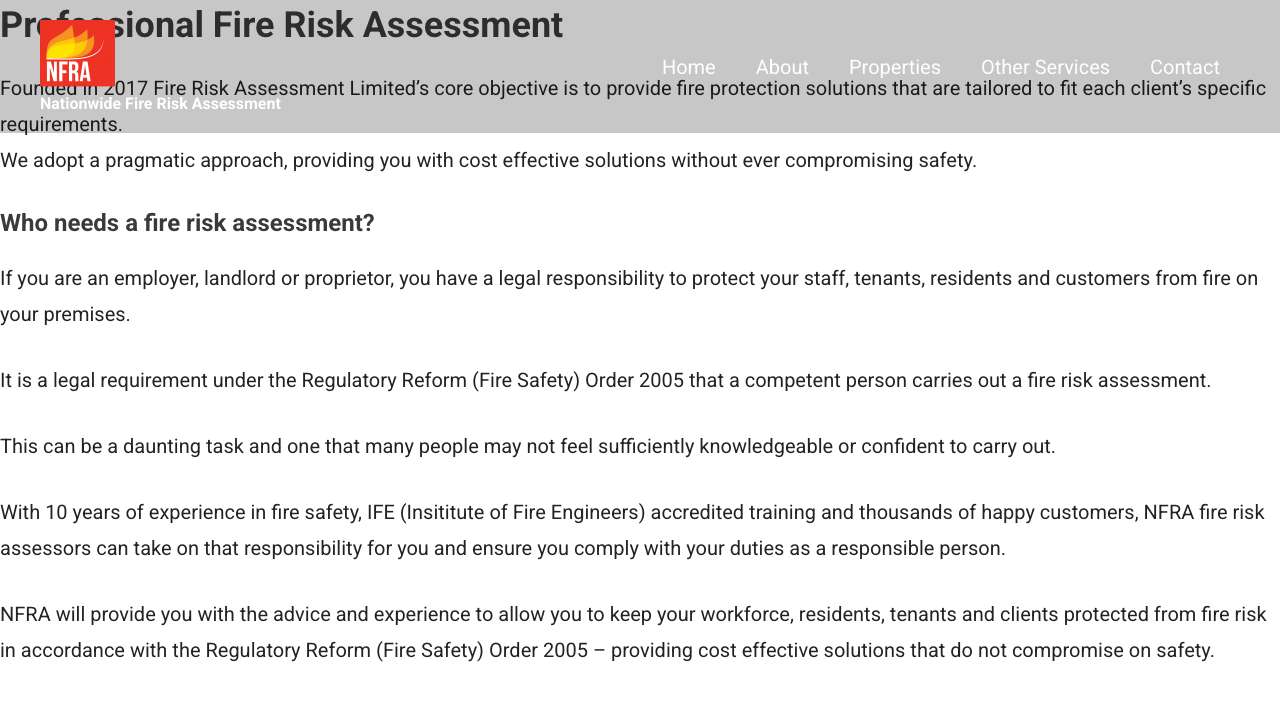1280x720 pixels.
Task: Click the 'Who needs a fire risk assessment?' heading
Action: [x=187, y=223]
